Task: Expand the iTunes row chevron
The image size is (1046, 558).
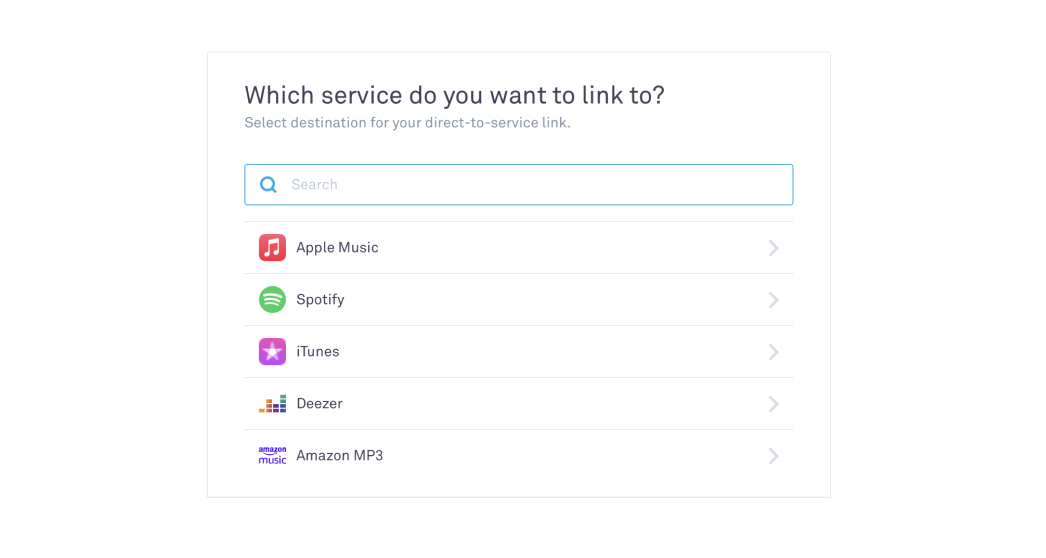Action: pos(773,352)
